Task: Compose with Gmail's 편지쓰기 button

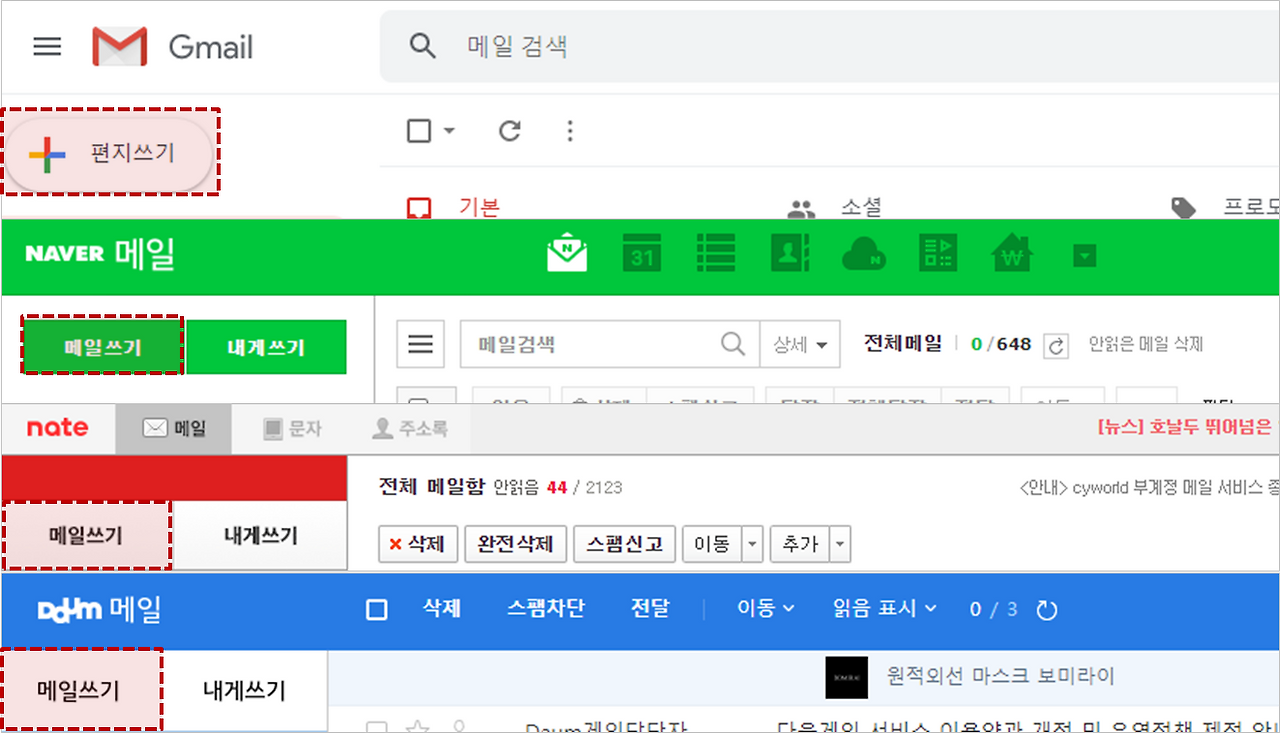Action: click(x=109, y=153)
